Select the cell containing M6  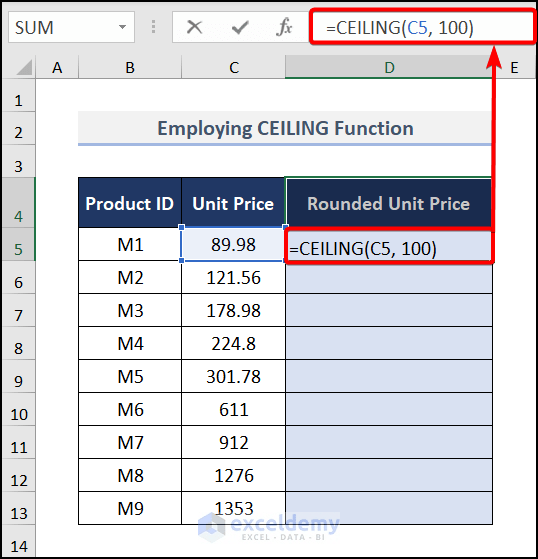[x=130, y=409]
